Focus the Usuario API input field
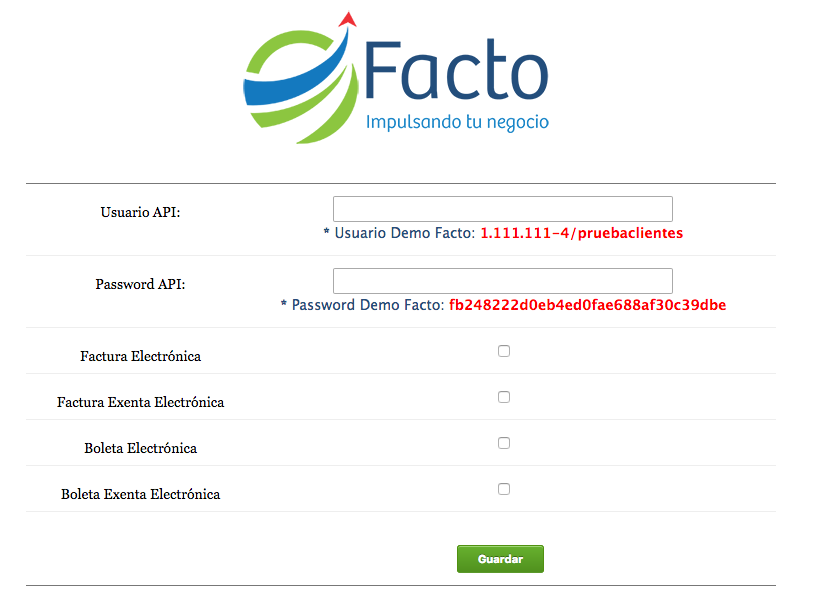This screenshot has height=605, width=813. (502, 209)
